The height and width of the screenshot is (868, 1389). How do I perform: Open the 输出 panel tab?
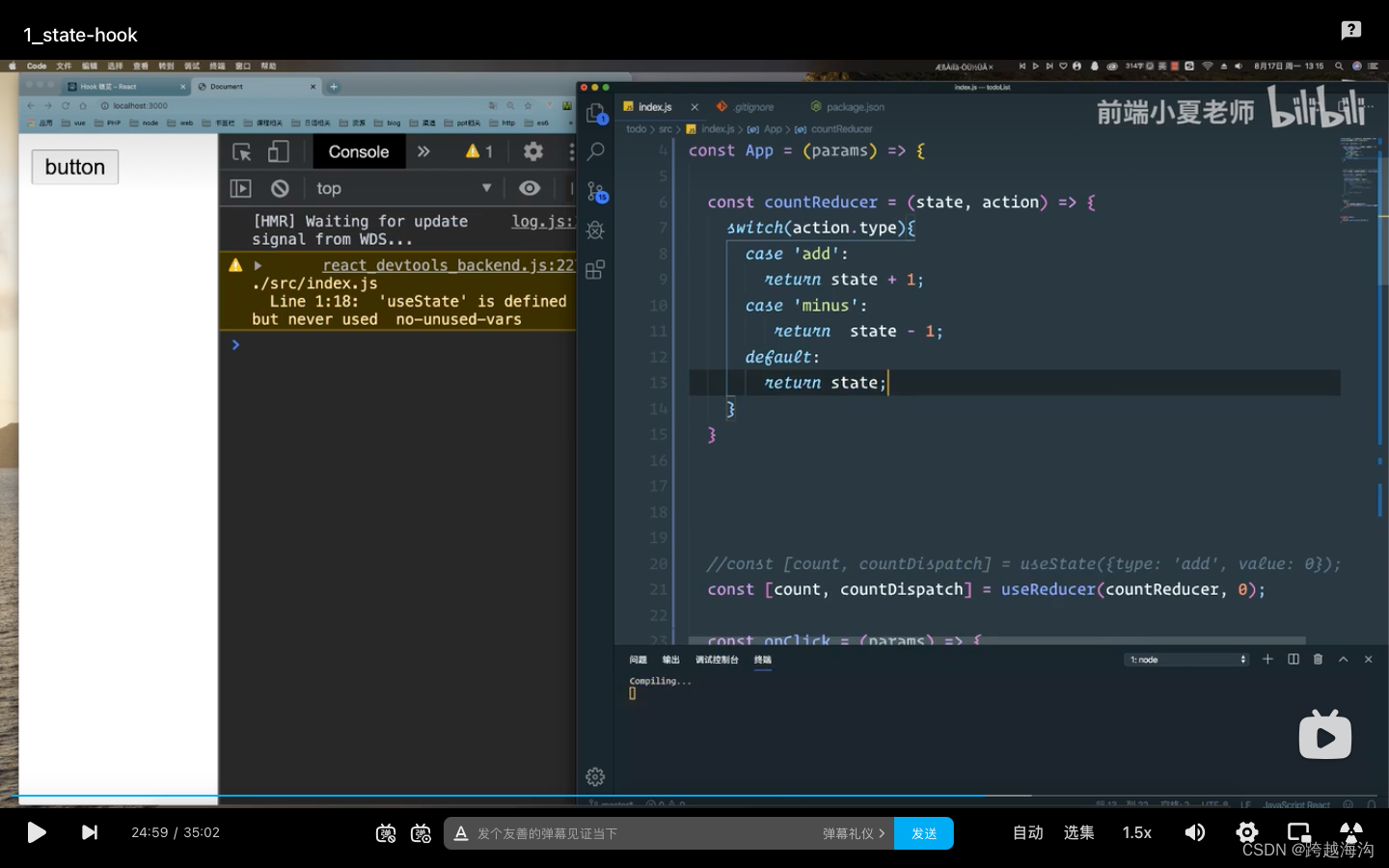(x=670, y=660)
